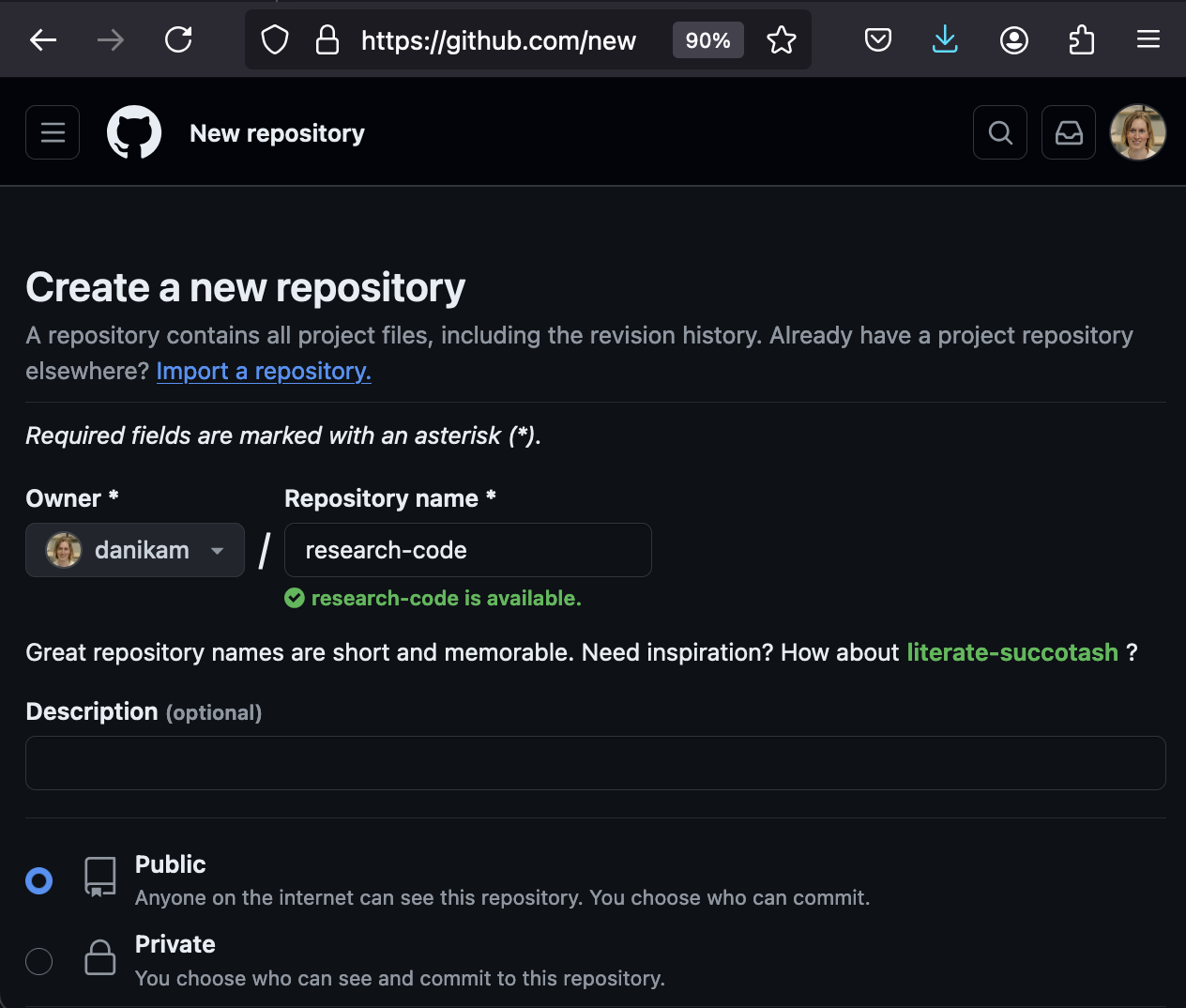Click the GitHub Octocat logo
Image resolution: width=1186 pixels, height=1008 pixels.
[x=134, y=132]
